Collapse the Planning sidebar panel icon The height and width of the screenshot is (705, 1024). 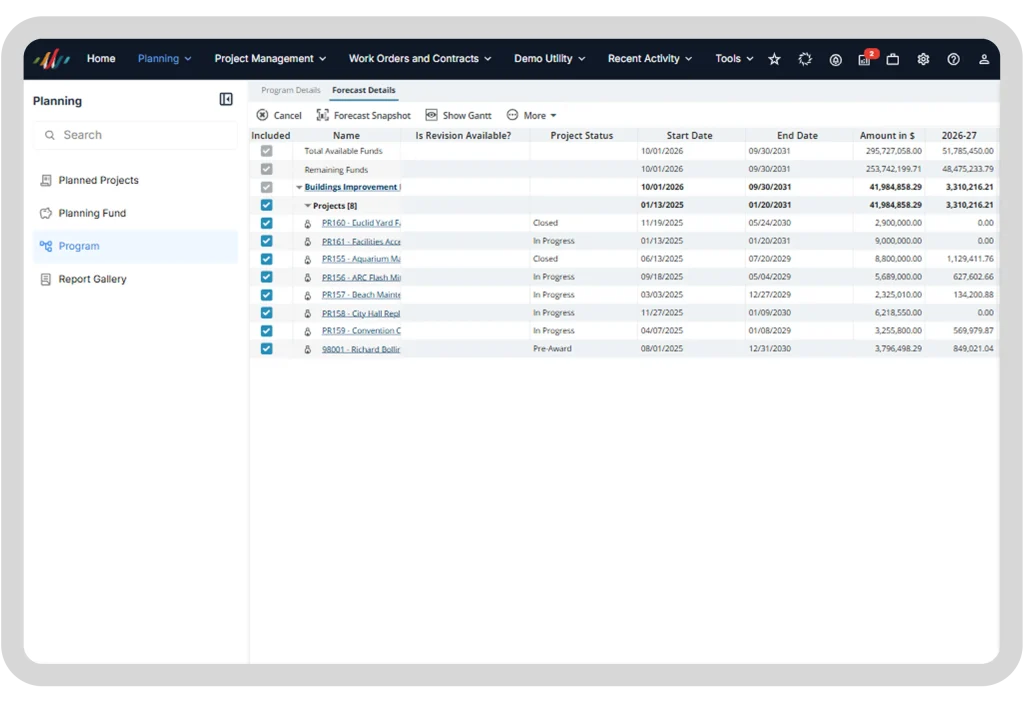tap(226, 99)
